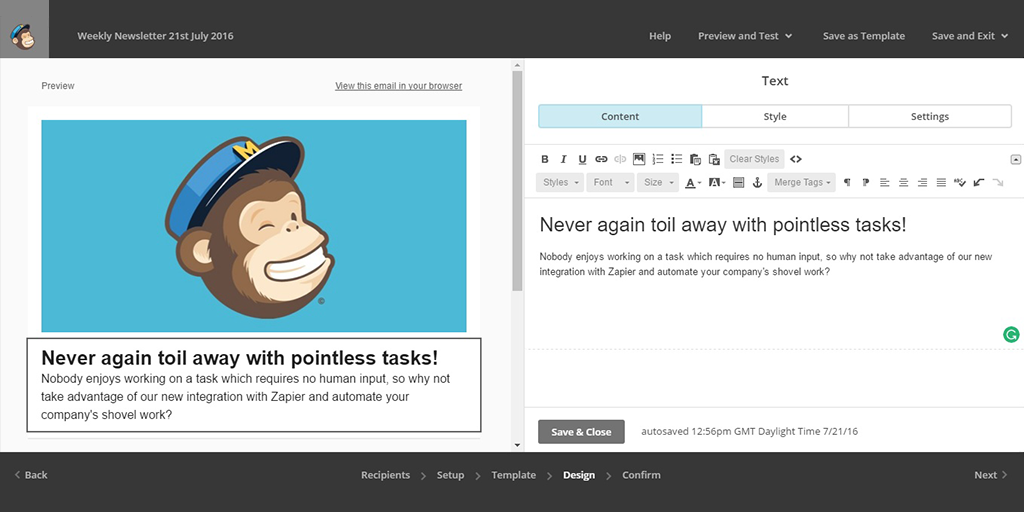The width and height of the screenshot is (1024, 512).
Task: Go to the Recipients step
Action: click(385, 475)
